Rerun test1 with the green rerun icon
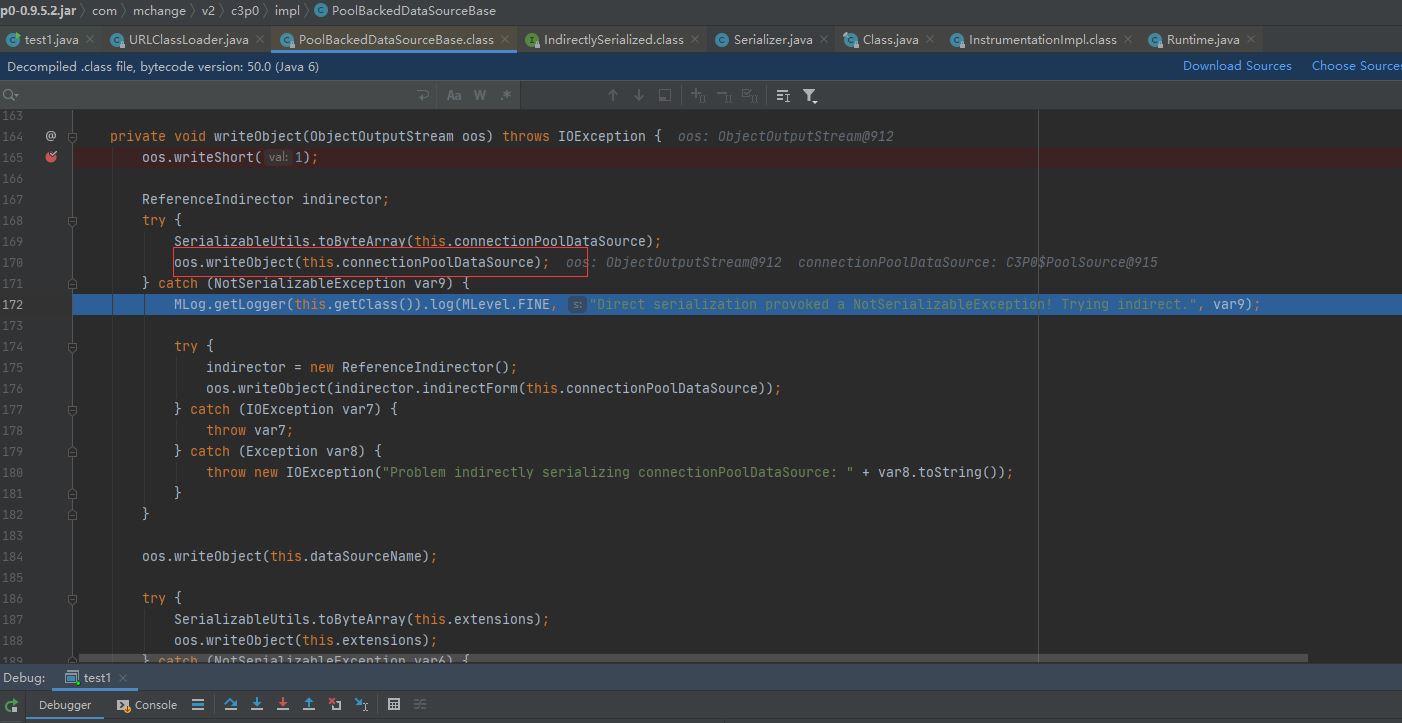1402x723 pixels. (x=12, y=705)
